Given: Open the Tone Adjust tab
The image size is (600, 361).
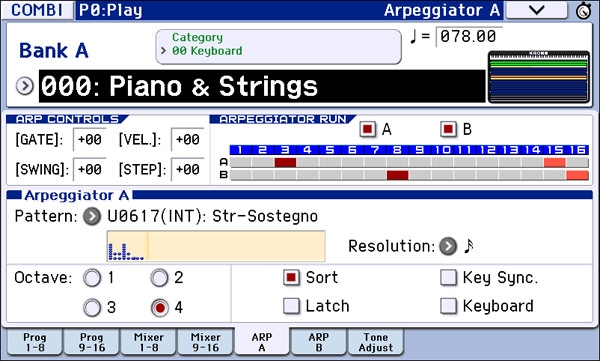Looking at the screenshot, I should coord(376,342).
